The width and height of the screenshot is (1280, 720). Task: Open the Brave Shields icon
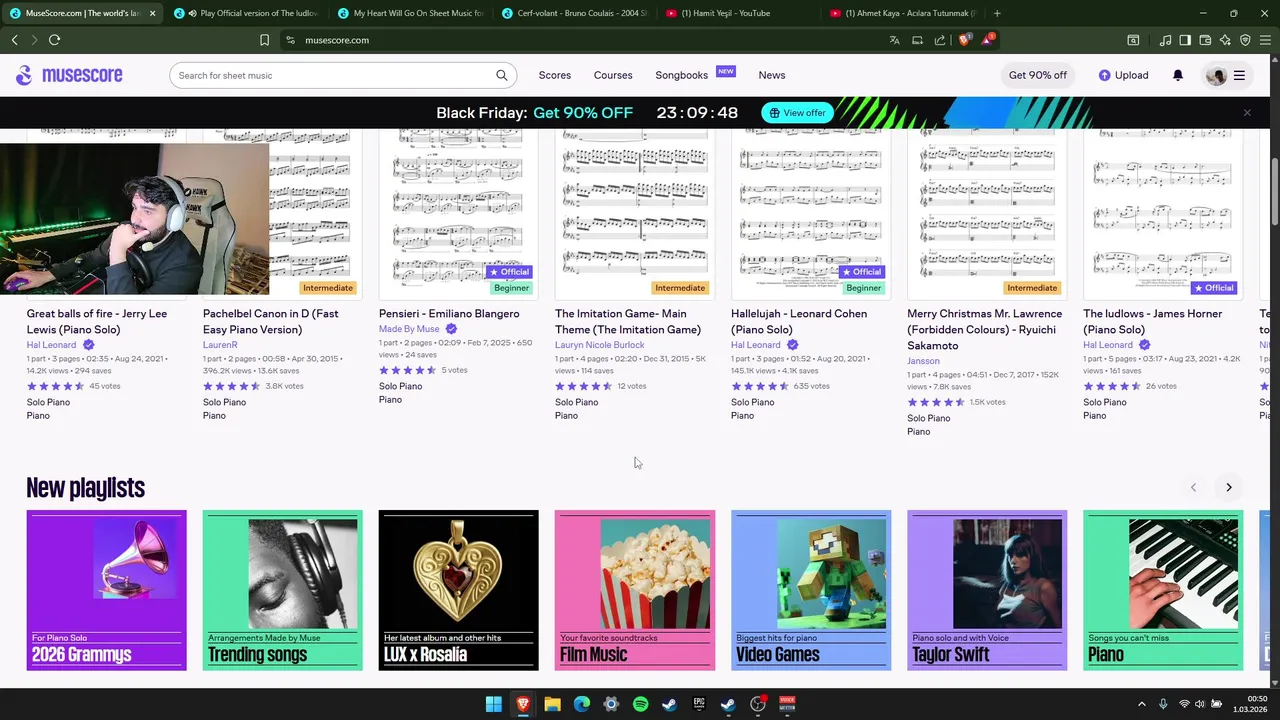965,40
